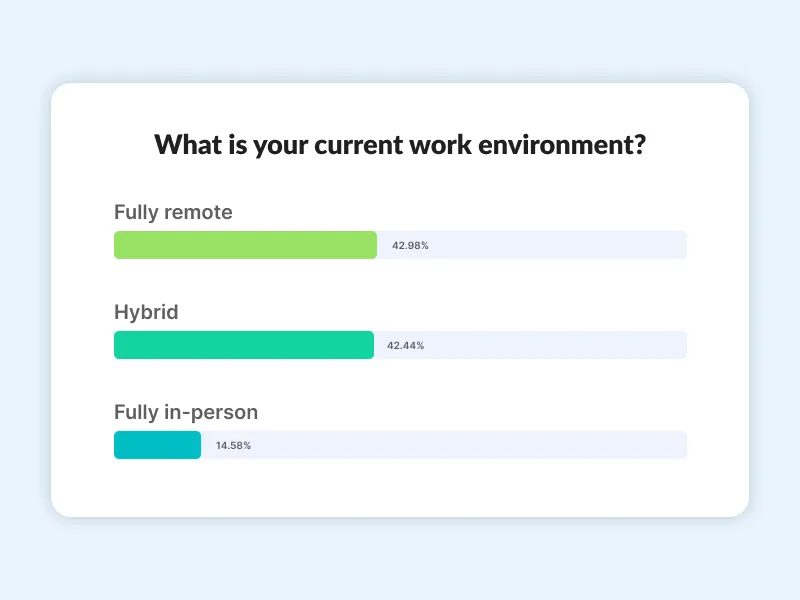
Task: Select the Hybrid option label
Action: click(x=146, y=312)
